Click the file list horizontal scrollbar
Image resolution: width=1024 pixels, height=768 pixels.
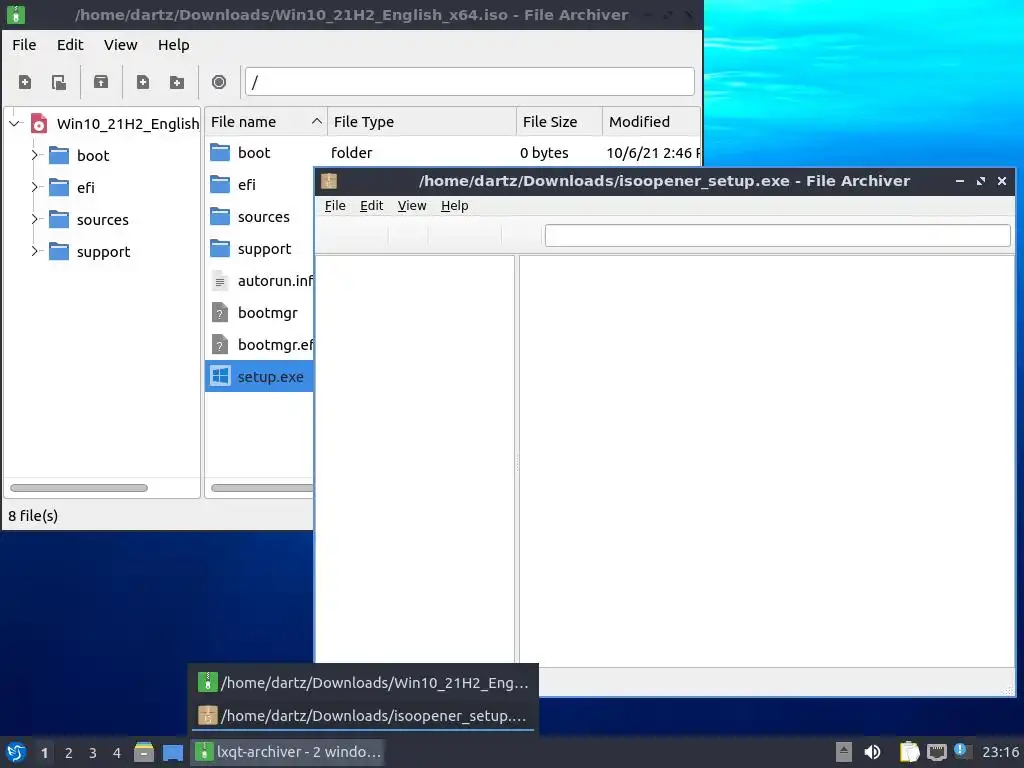263,488
